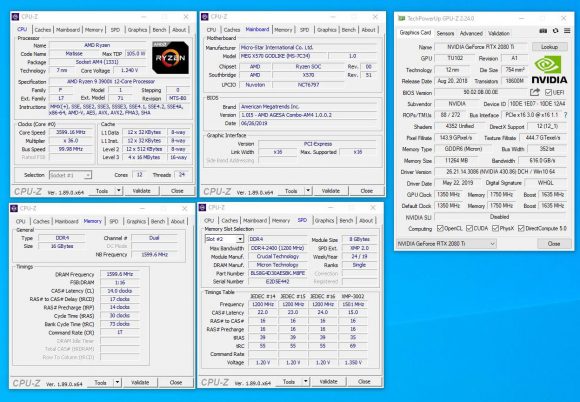The height and width of the screenshot is (402, 580).
Task: Click the XMP-3002 column header
Action: click(353, 296)
